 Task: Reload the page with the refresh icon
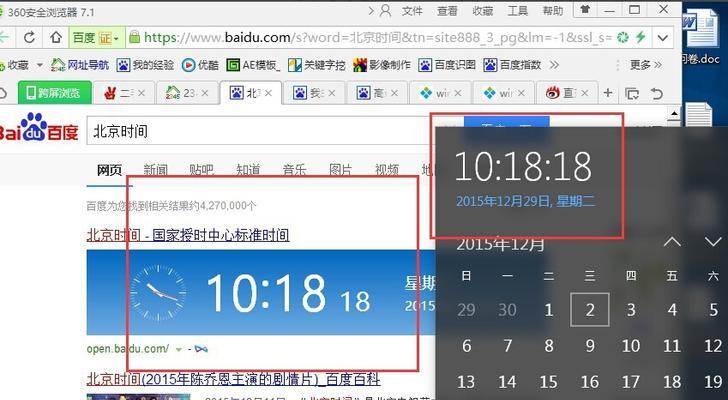pos(29,37)
